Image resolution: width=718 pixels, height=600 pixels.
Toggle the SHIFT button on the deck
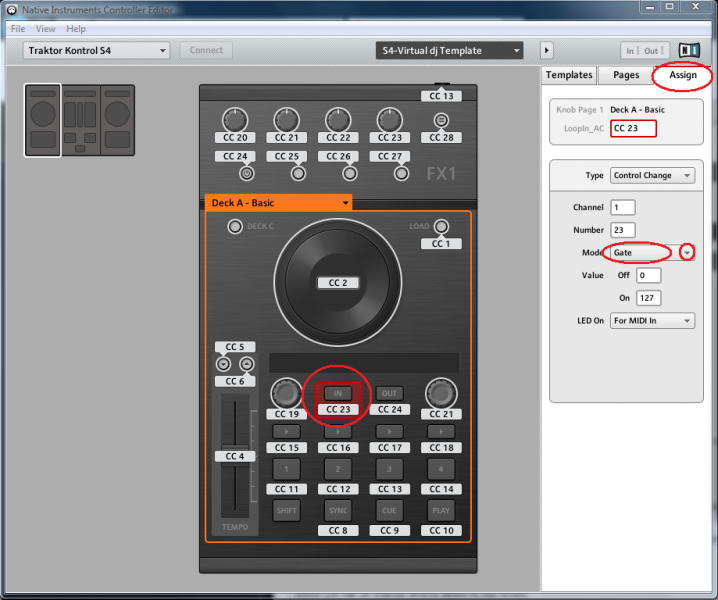(286, 511)
